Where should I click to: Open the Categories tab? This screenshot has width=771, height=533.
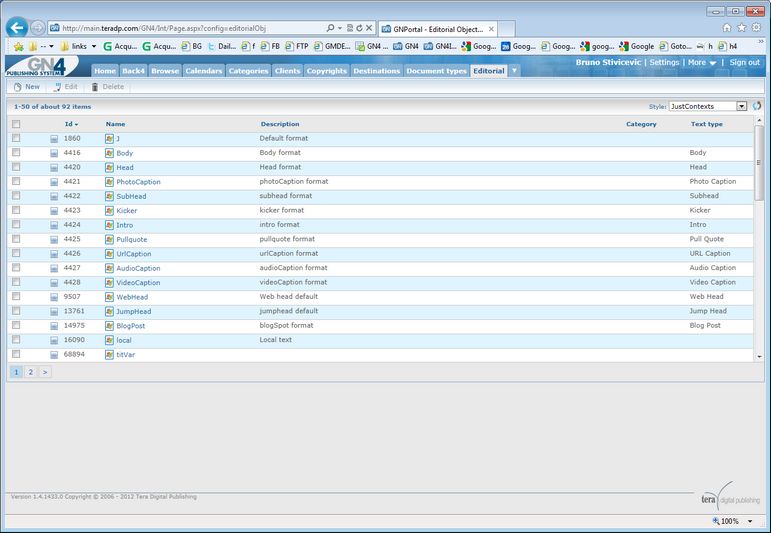(x=248, y=71)
